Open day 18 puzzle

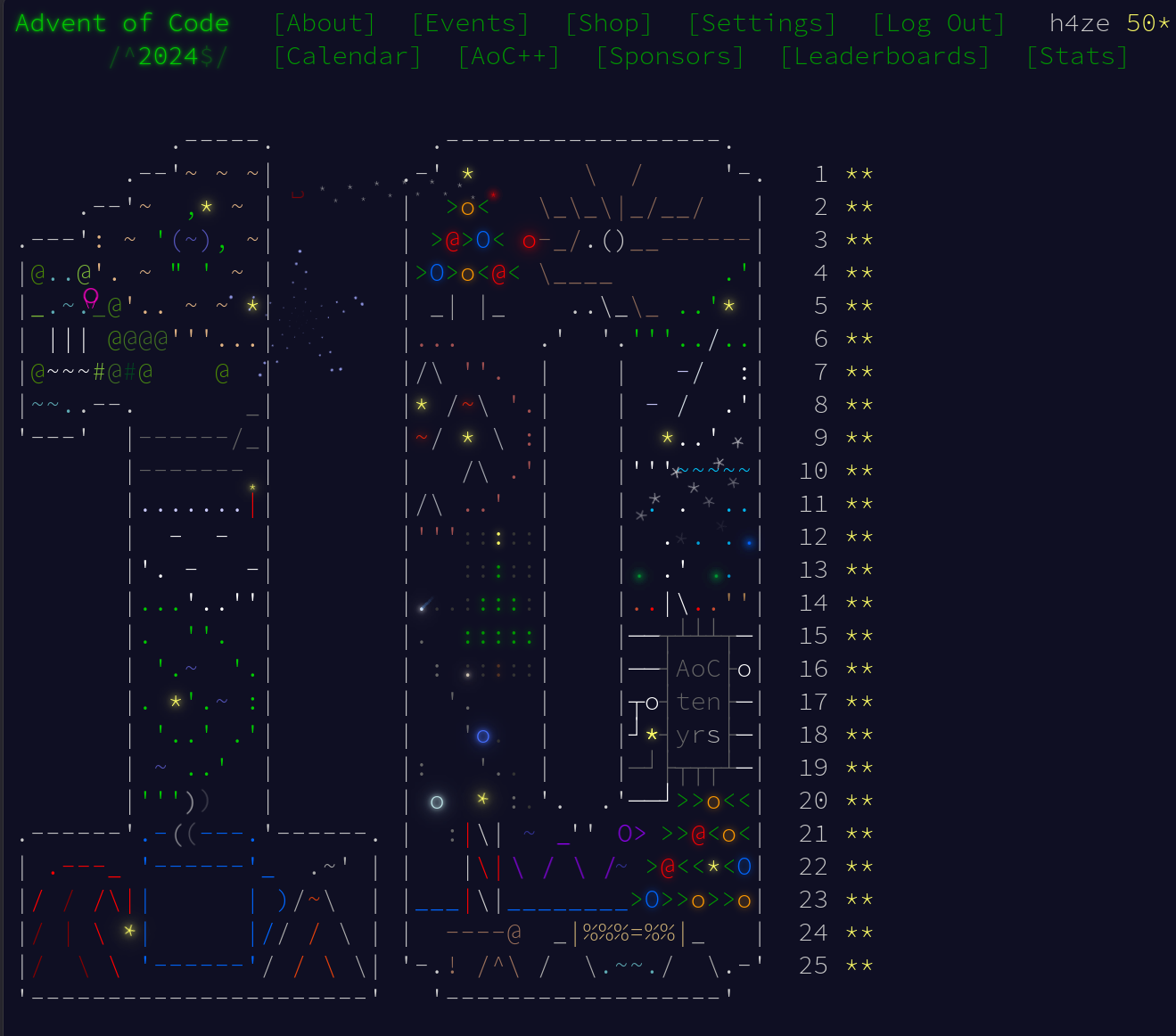[814, 735]
